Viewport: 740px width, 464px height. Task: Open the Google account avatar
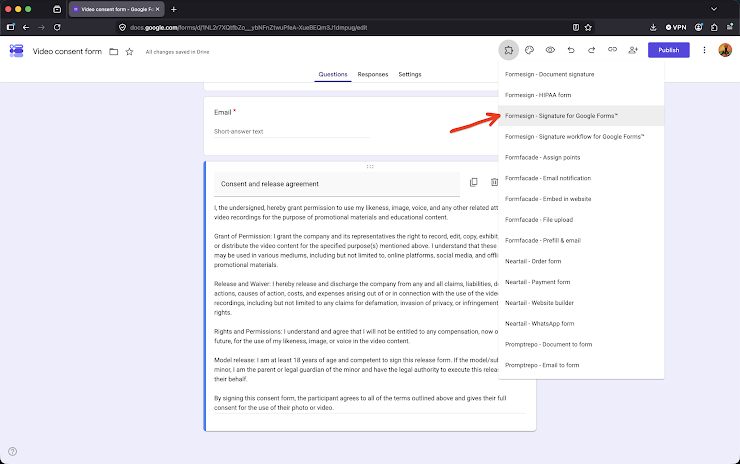pyautogui.click(x=725, y=50)
